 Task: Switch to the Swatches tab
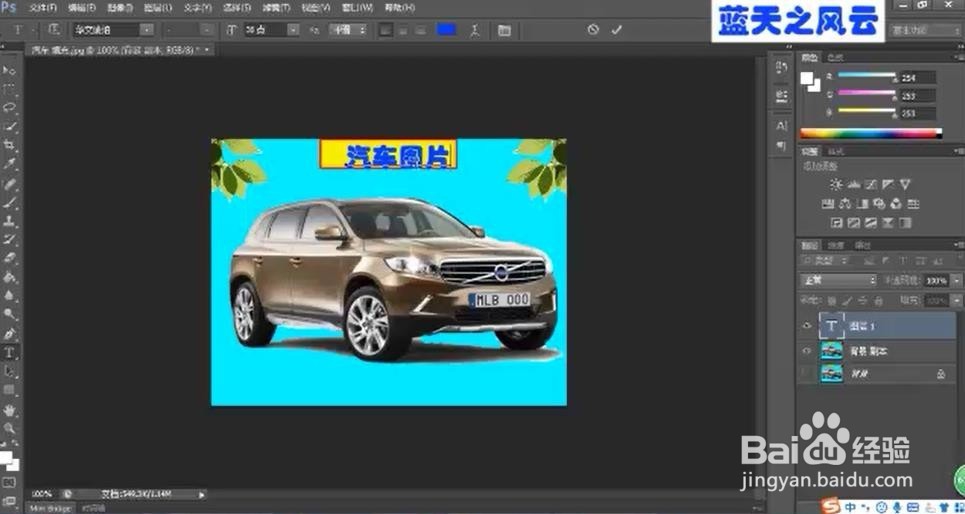[834, 57]
